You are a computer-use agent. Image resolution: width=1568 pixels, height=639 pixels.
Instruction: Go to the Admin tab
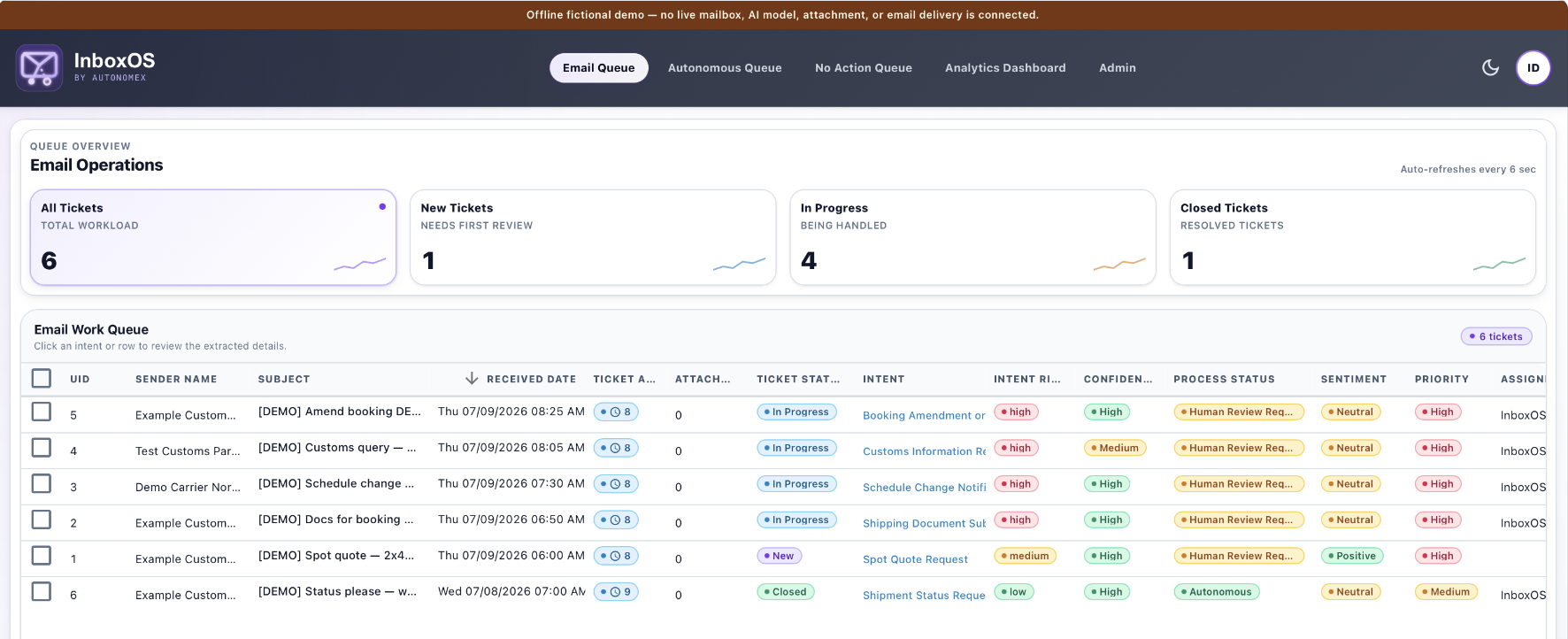click(x=1118, y=68)
